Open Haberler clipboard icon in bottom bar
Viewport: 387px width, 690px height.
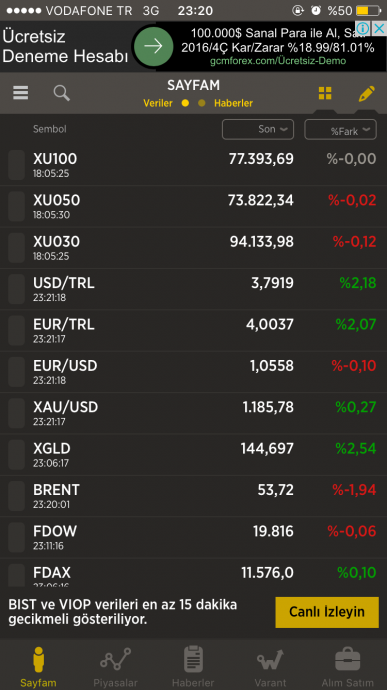point(193,659)
